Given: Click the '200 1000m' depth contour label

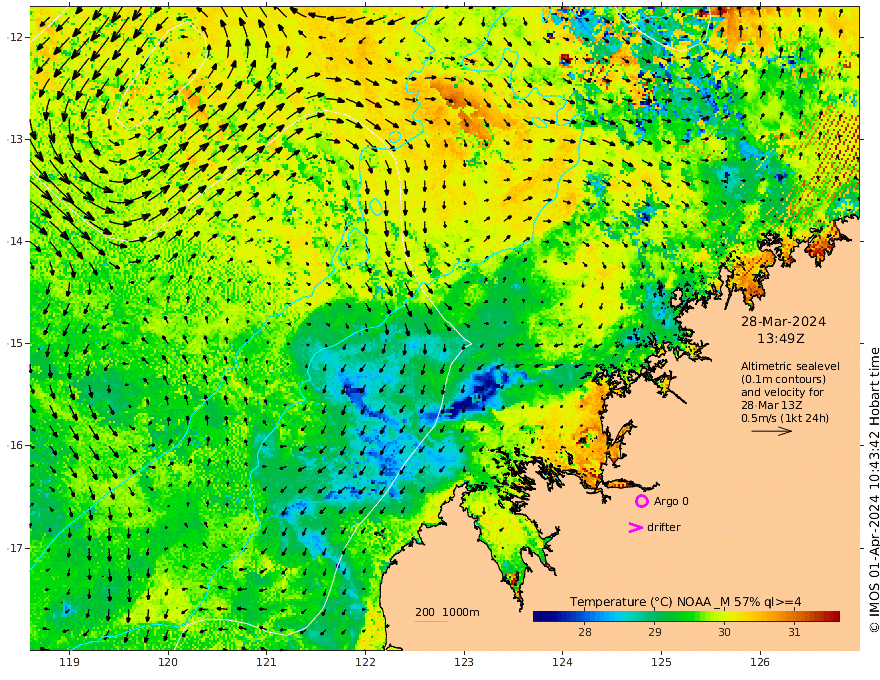Looking at the screenshot, I should (x=447, y=612).
